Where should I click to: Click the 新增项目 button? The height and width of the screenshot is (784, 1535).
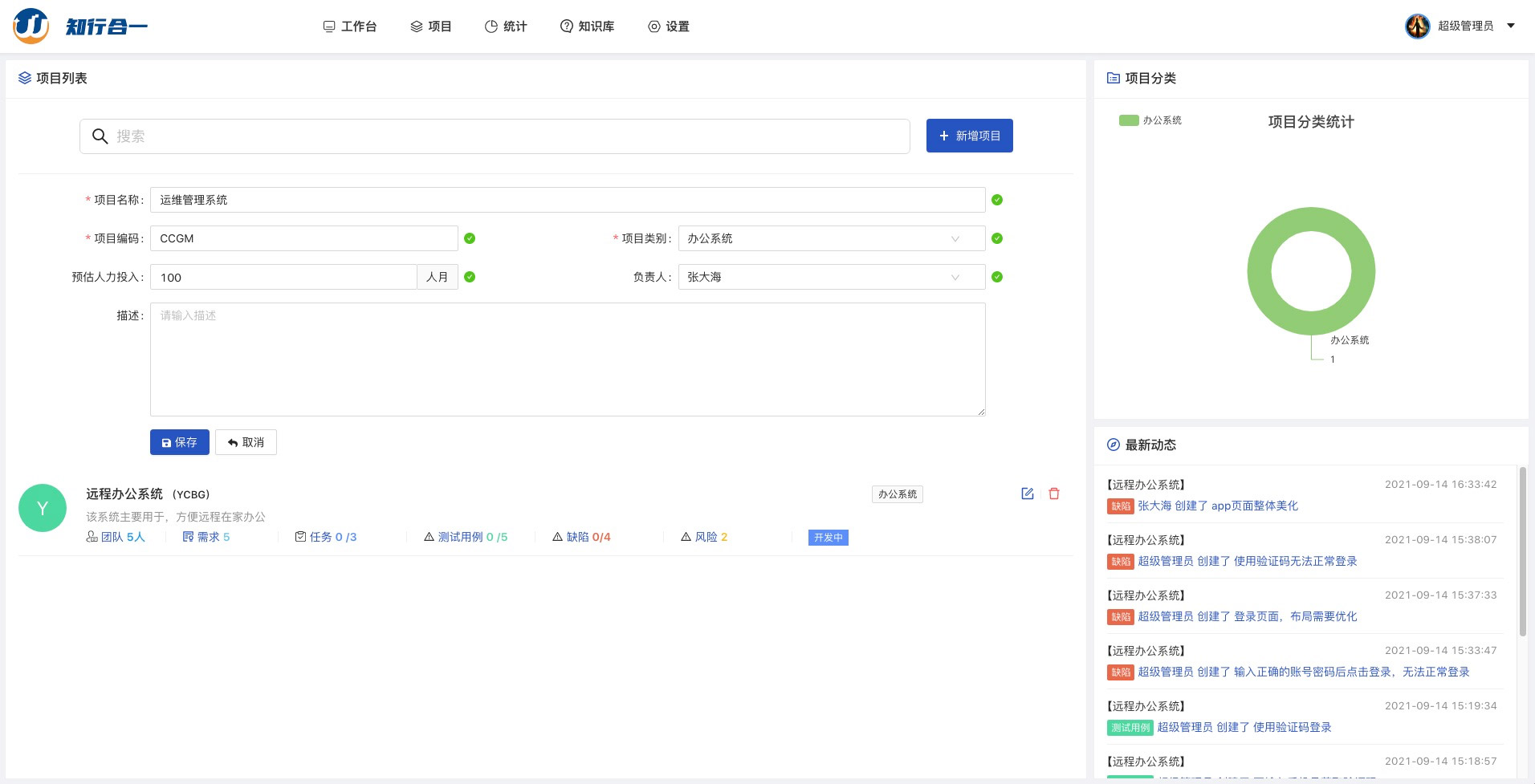pos(969,136)
